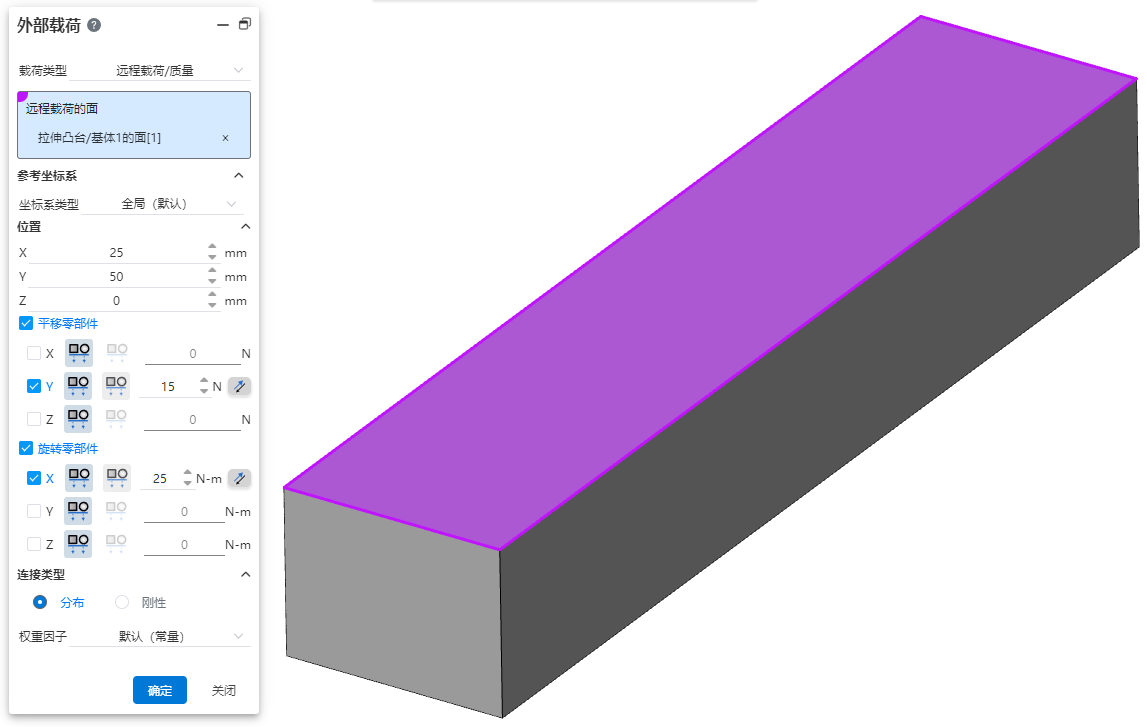This screenshot has width=1147, height=727.
Task: Click second load-mode icon in translation Y row
Action: tap(116, 386)
